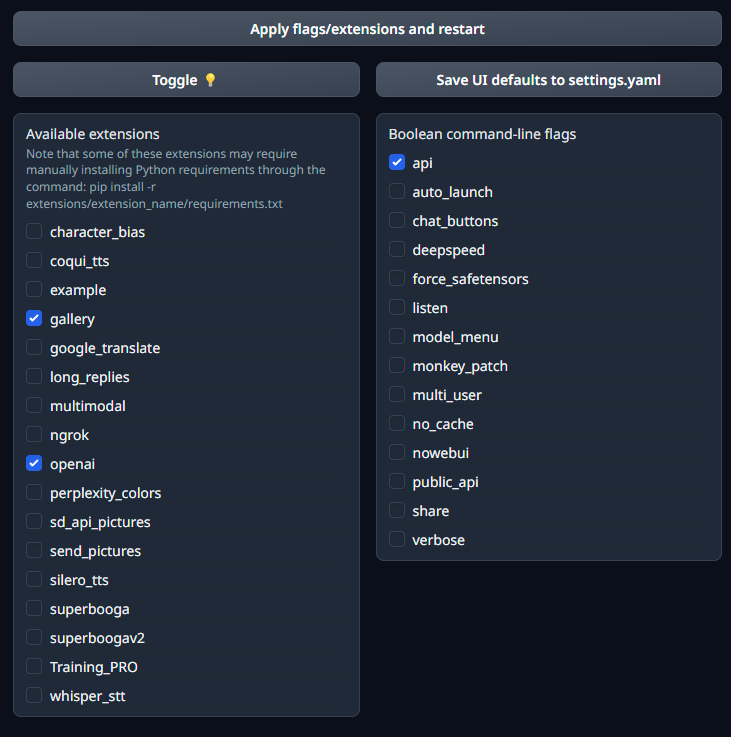Enable the coqui_tts extension
The image size is (731, 737).
click(x=34, y=260)
